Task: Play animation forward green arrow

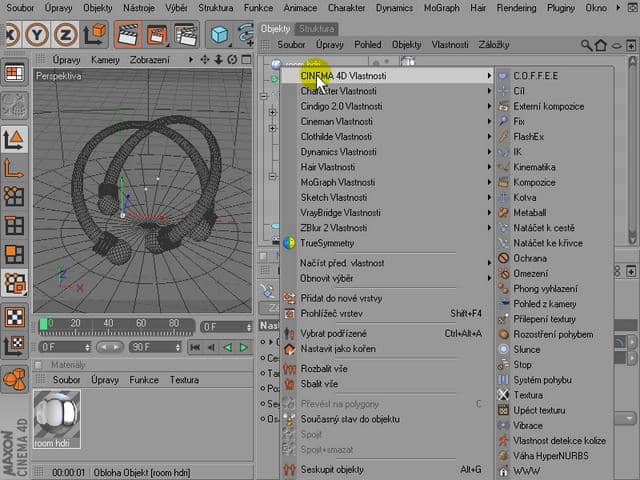Action: tap(244, 347)
